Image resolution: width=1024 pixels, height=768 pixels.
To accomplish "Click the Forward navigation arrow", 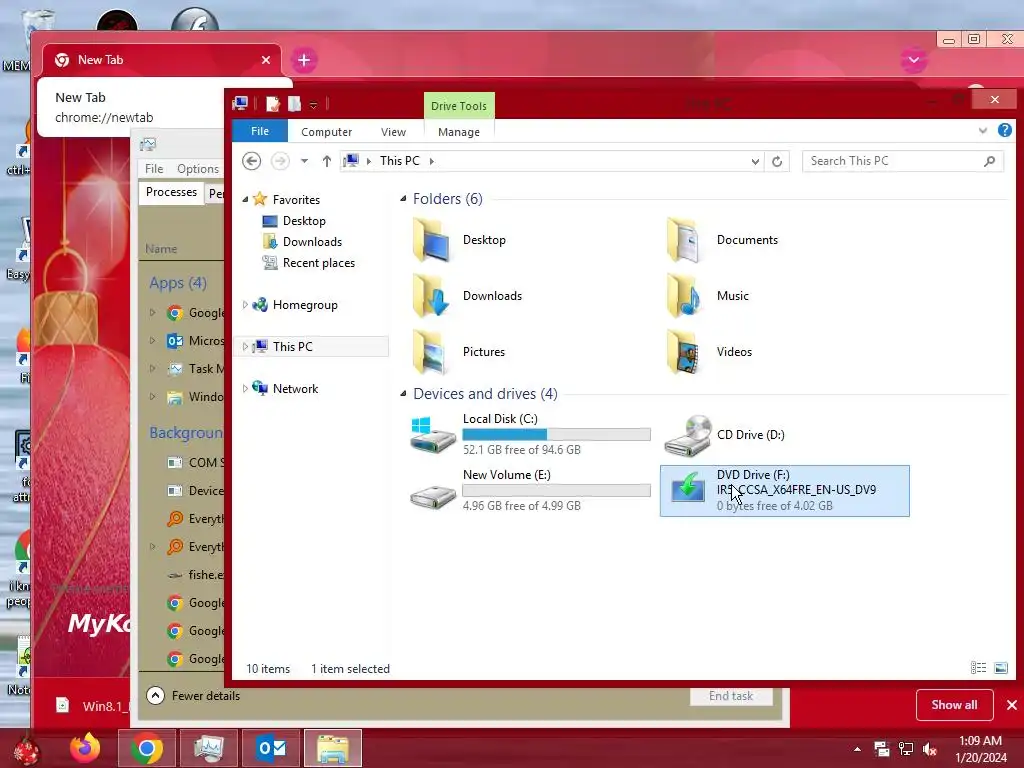I will tap(280, 161).
